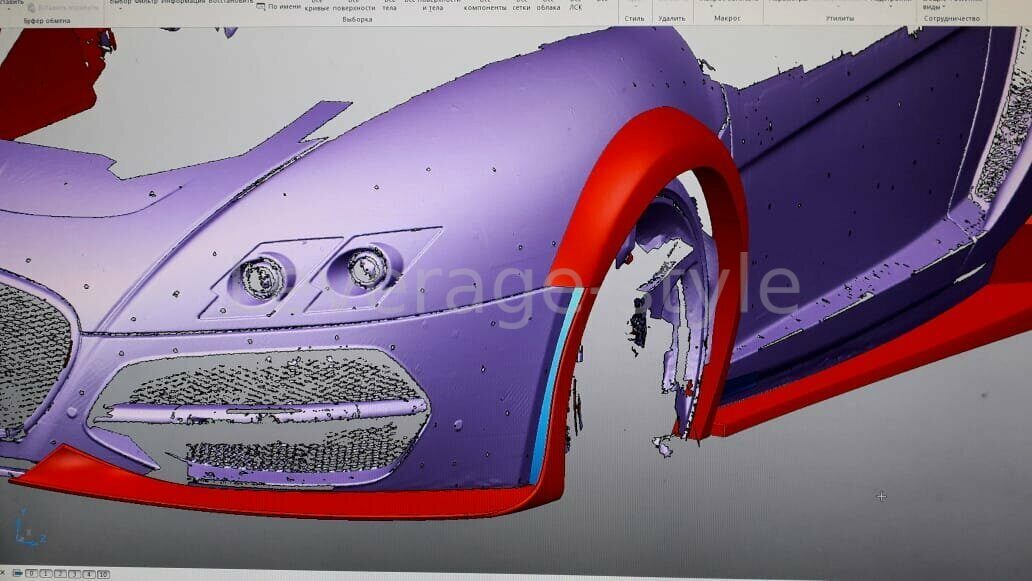The width and height of the screenshot is (1032, 581).
Task: Toggle level 1 in status bar
Action: 46,574
